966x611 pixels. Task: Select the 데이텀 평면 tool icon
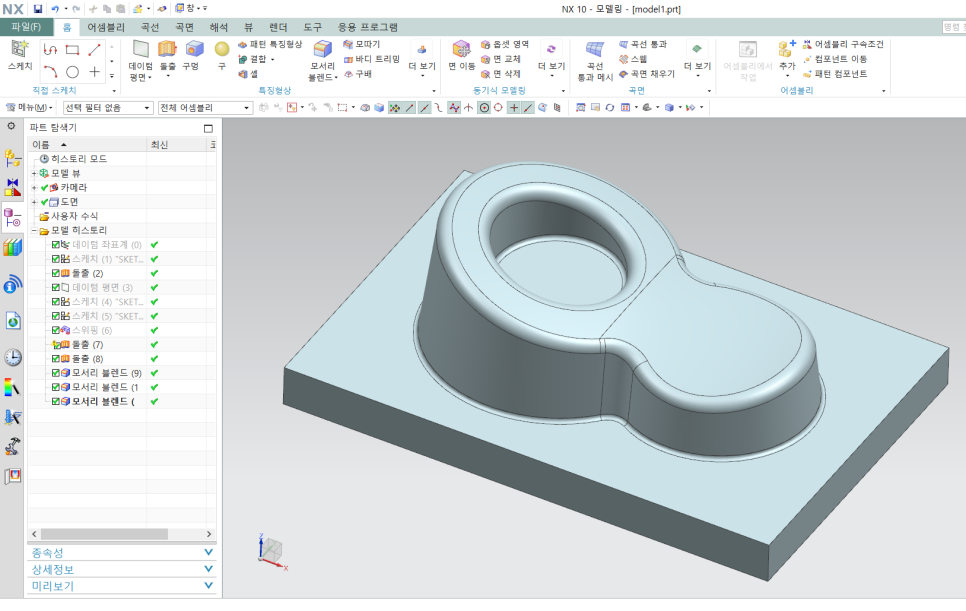point(140,51)
